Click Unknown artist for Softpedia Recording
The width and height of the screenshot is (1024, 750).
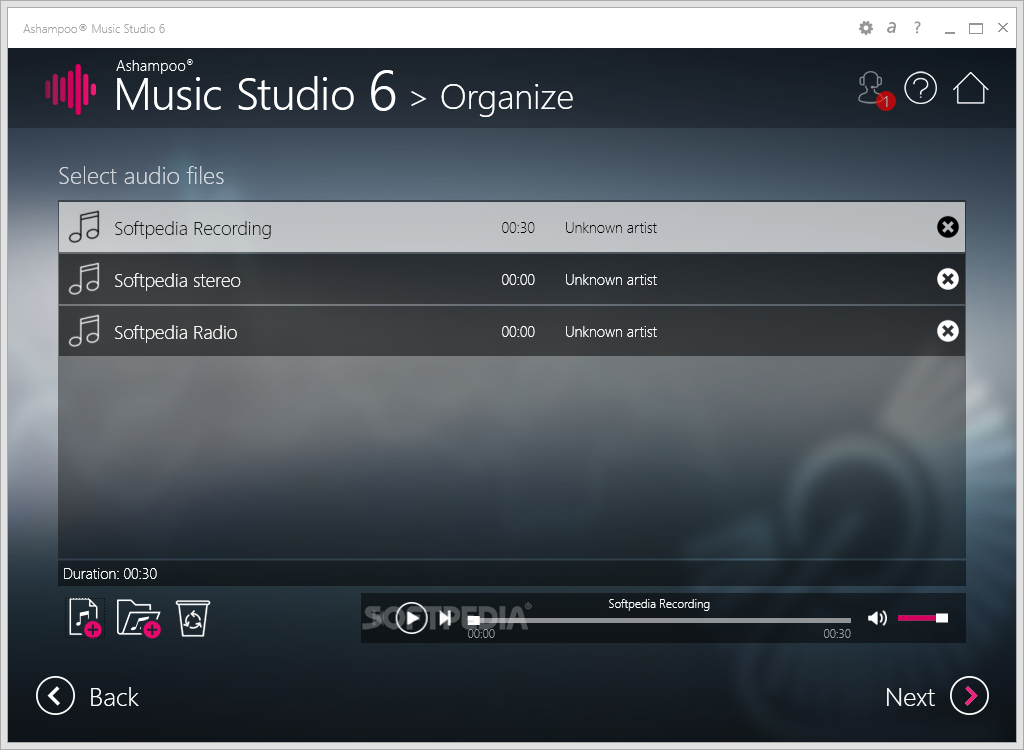[611, 228]
